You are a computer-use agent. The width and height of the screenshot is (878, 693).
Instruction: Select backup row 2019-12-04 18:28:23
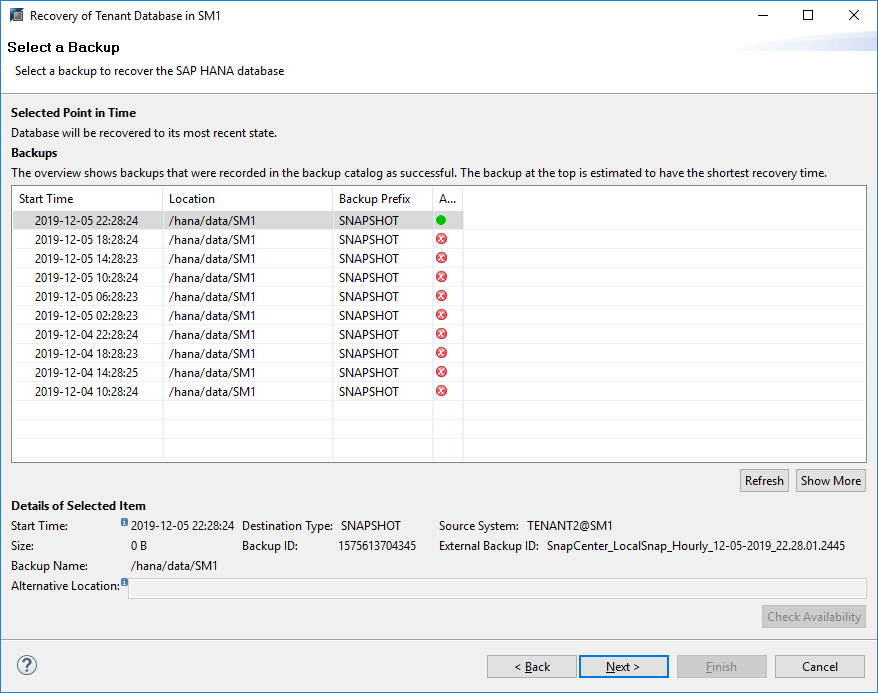pyautogui.click(x=238, y=354)
